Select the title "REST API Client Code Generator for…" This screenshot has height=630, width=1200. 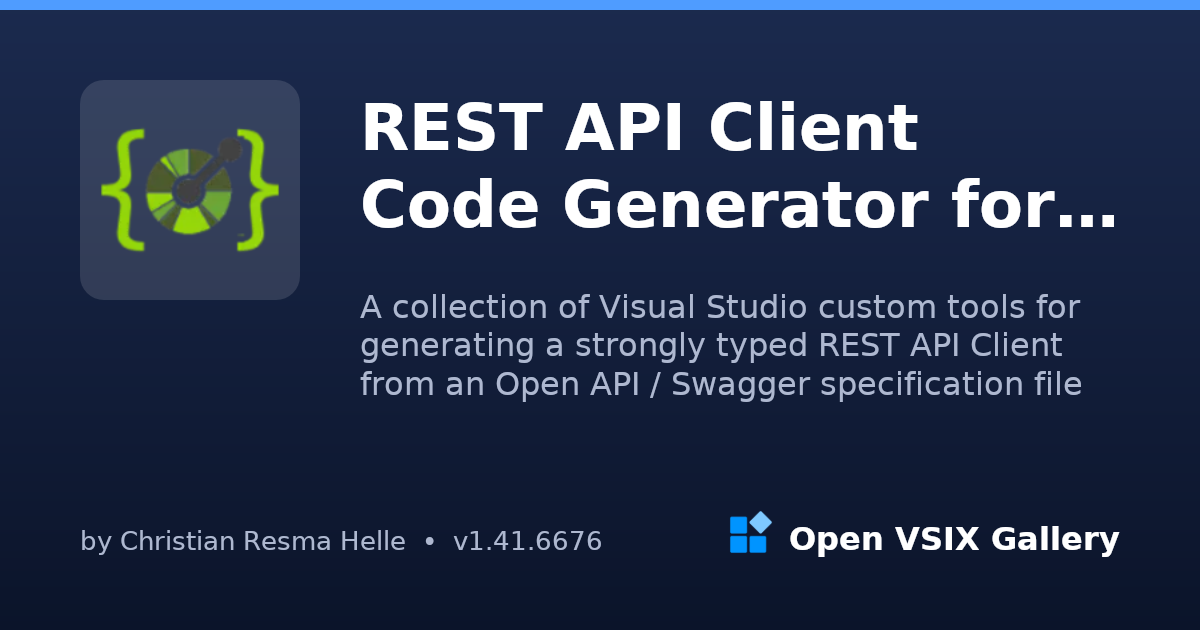[739, 167]
